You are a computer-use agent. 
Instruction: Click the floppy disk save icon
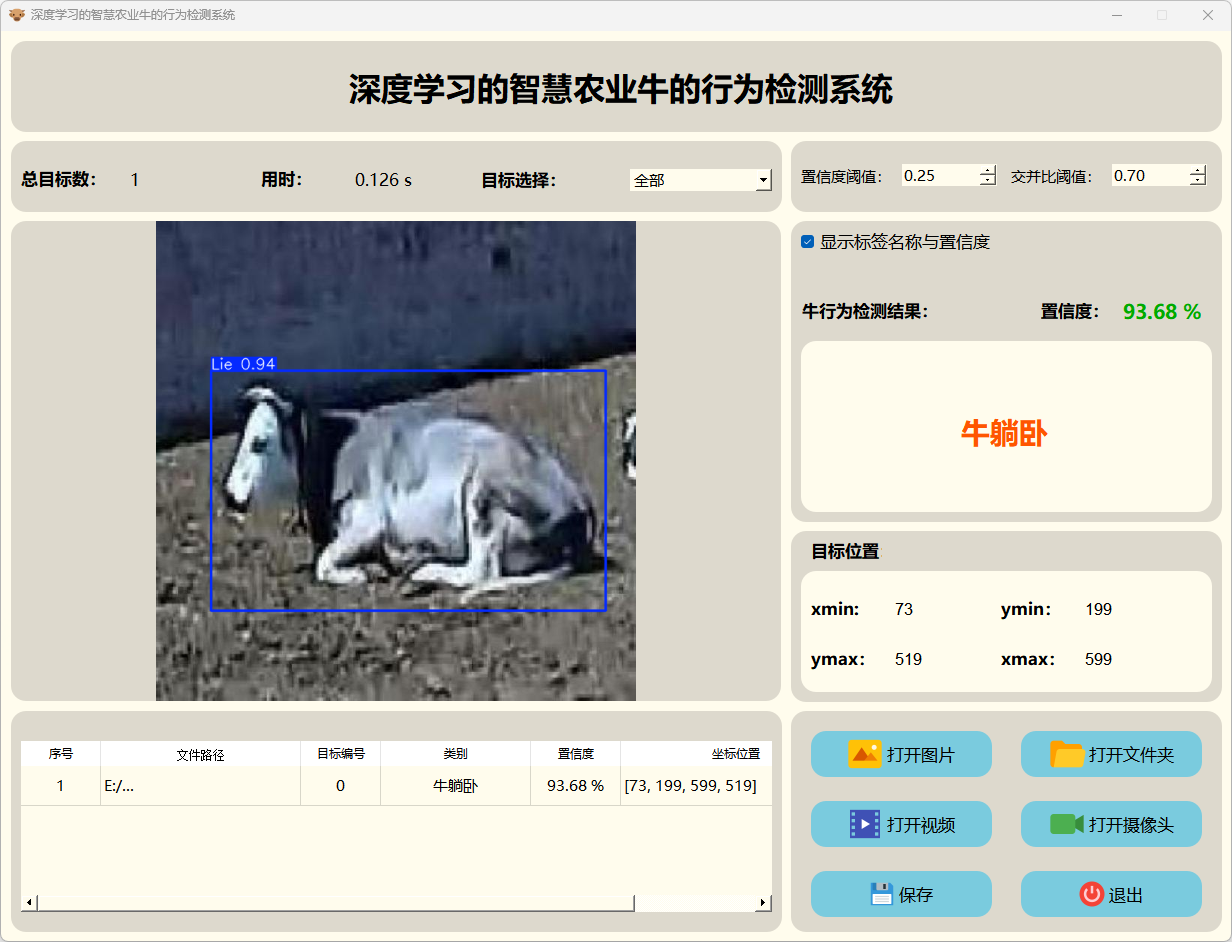pos(881,894)
